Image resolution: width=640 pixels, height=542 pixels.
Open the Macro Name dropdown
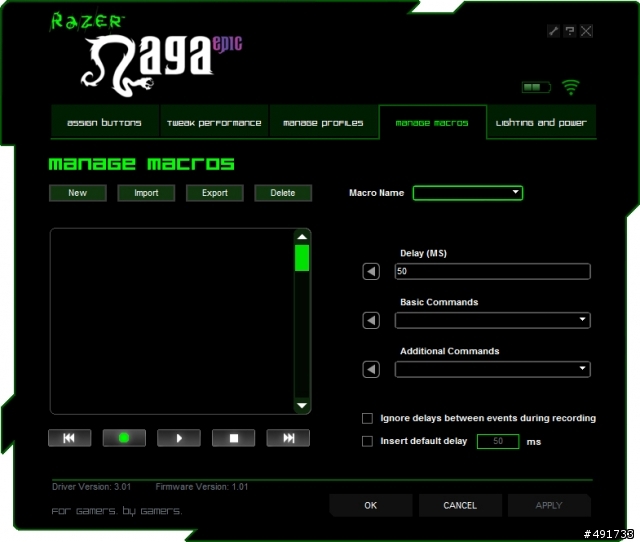coord(468,193)
